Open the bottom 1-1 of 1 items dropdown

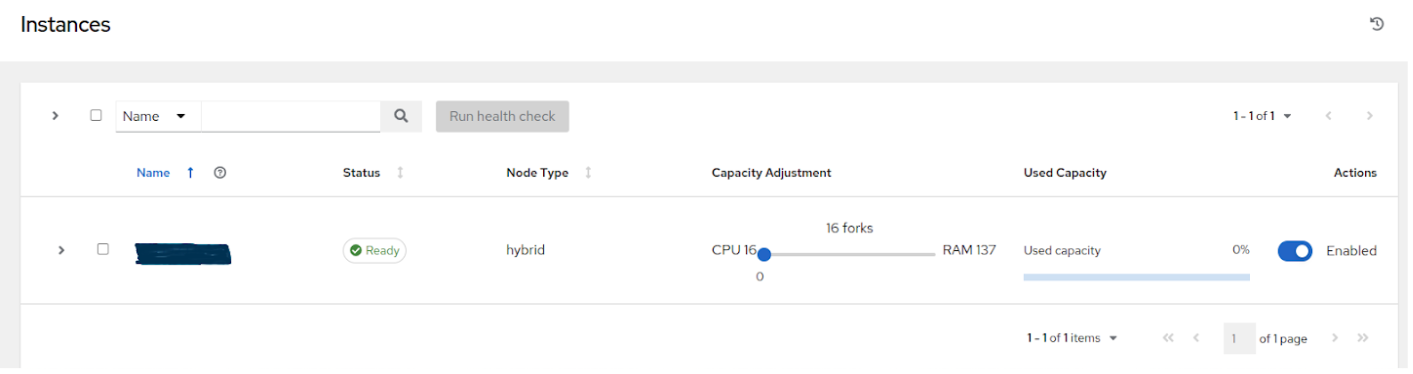1072,338
